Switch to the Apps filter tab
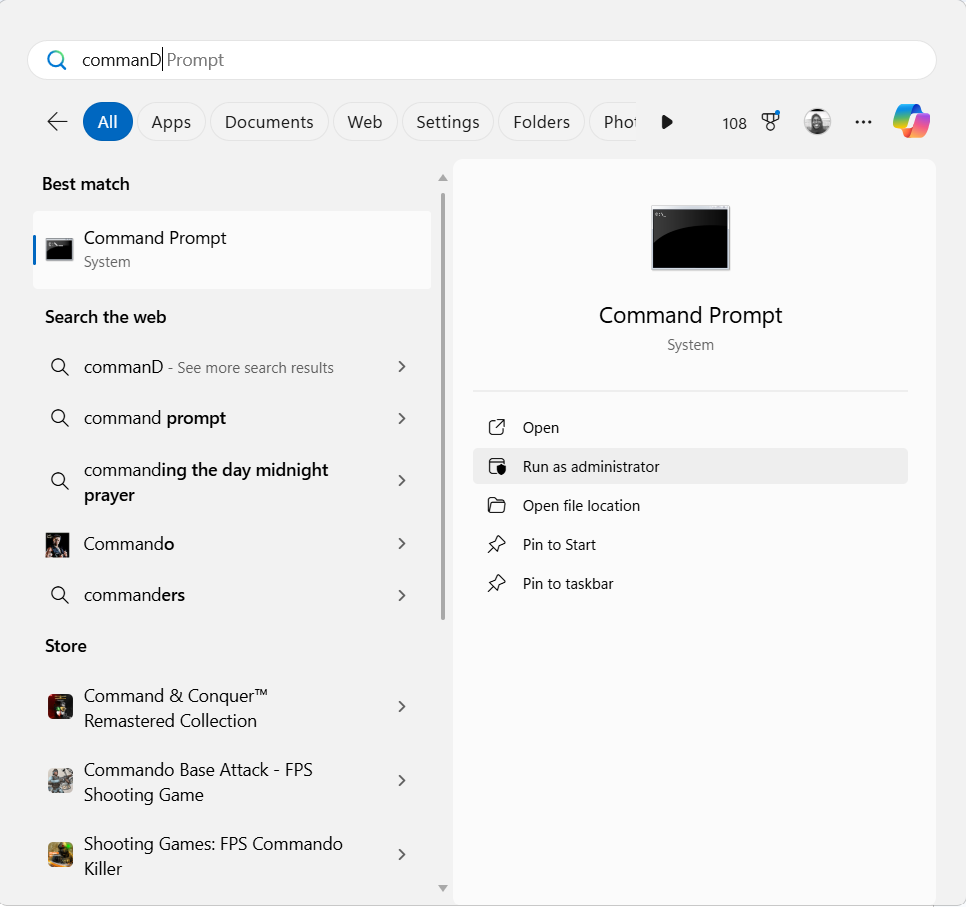Image resolution: width=966 pixels, height=907 pixels. [x=171, y=121]
